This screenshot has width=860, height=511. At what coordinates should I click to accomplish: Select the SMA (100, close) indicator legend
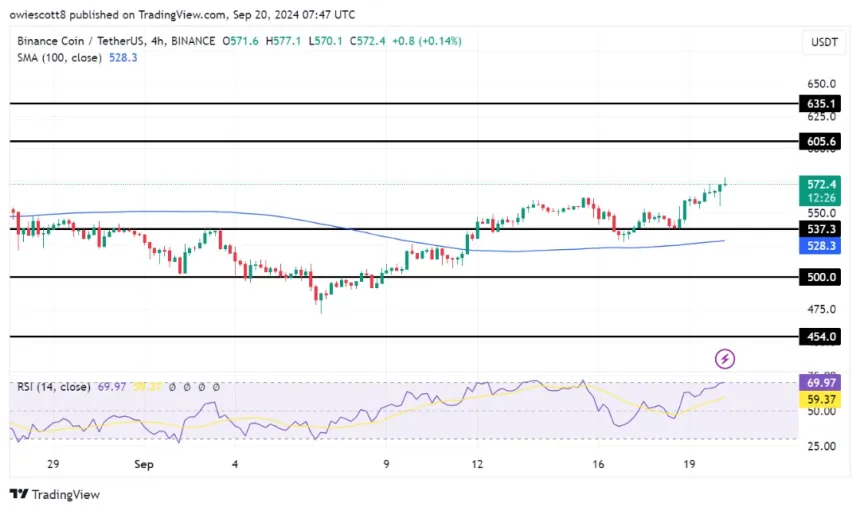pos(58,56)
